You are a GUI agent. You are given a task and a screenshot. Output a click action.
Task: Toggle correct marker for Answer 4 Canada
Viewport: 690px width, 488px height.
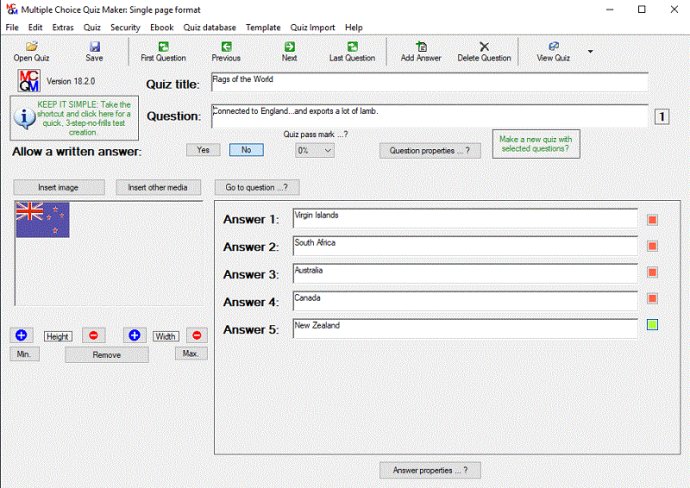click(x=652, y=299)
